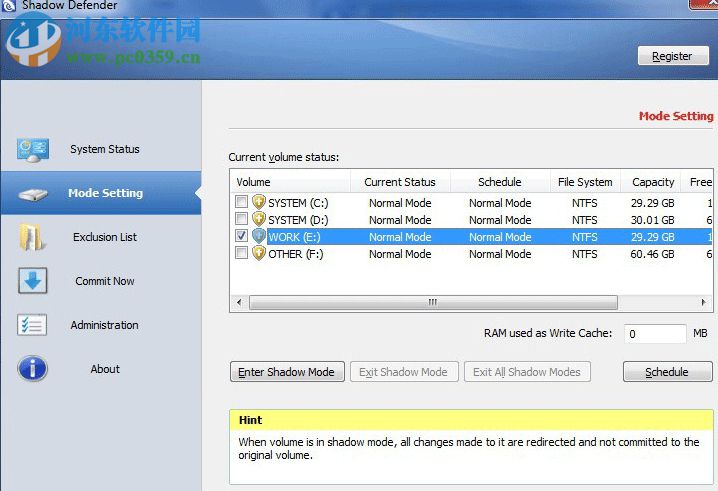Click the shield icon of OTHER (F:)
Image resolution: width=718 pixels, height=491 pixels.
(259, 253)
